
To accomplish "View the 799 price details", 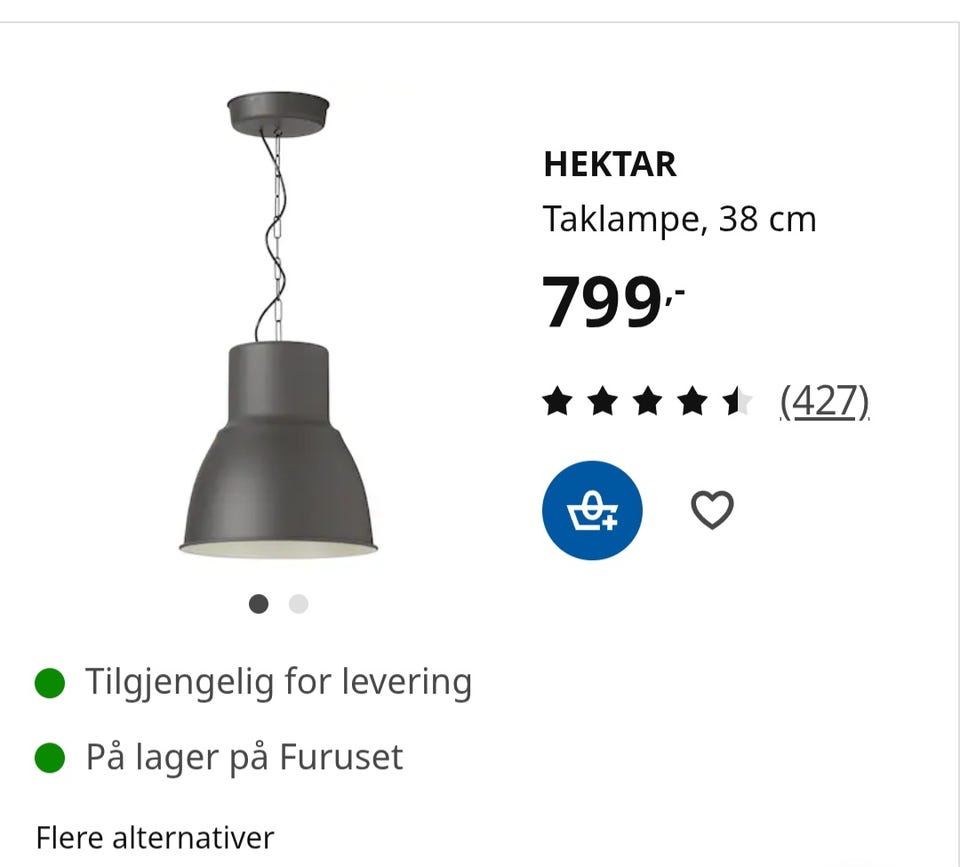I will pyautogui.click(x=613, y=302).
